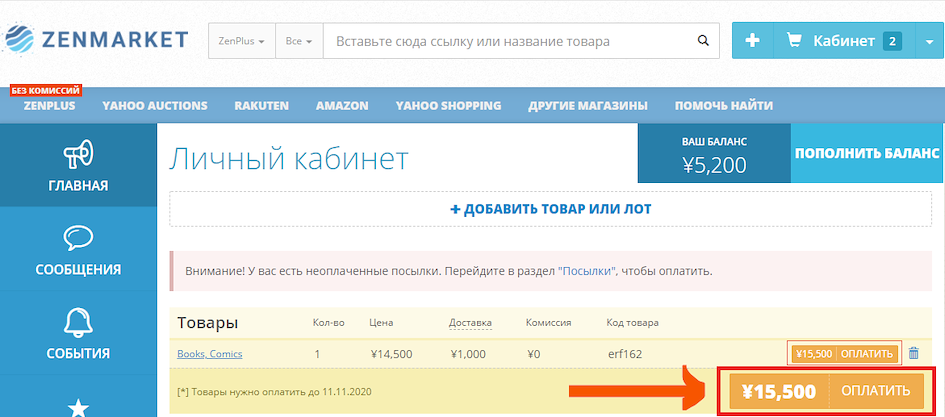Click the megaphone icon for Главная
Viewport: 945px width, 417px height.
tap(78, 154)
